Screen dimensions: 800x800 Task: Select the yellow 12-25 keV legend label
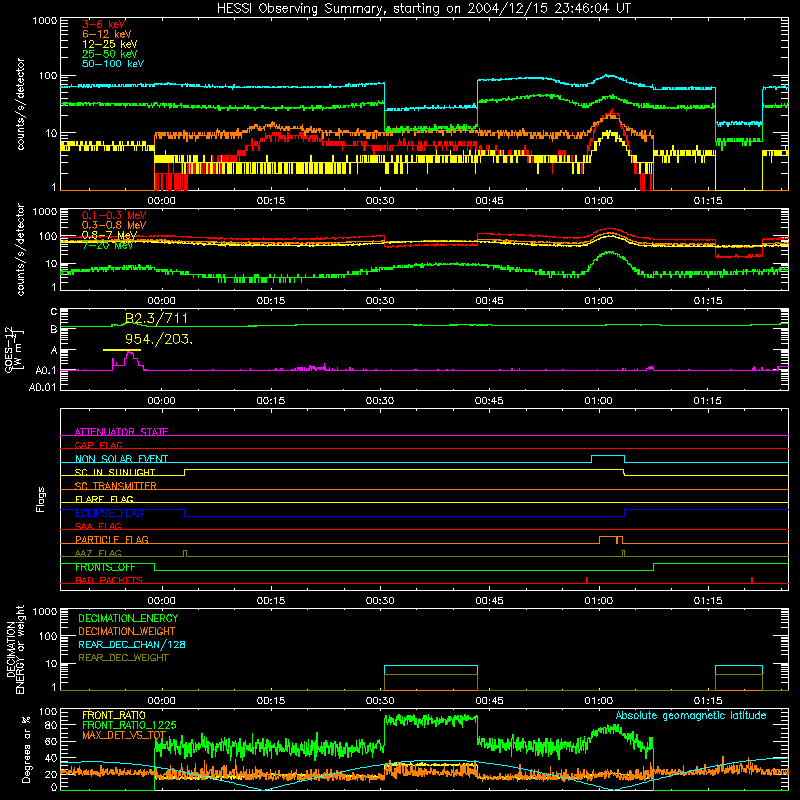point(110,44)
